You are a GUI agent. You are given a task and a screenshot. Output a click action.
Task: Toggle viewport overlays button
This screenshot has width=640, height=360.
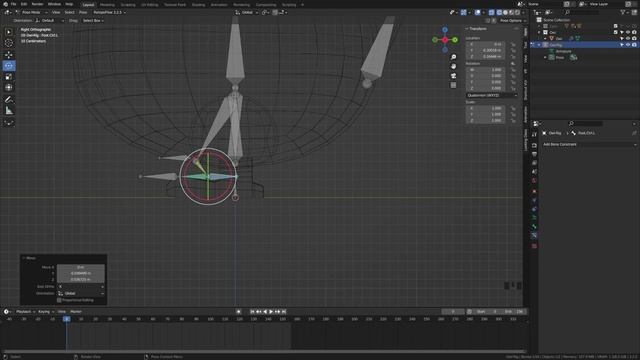point(478,13)
